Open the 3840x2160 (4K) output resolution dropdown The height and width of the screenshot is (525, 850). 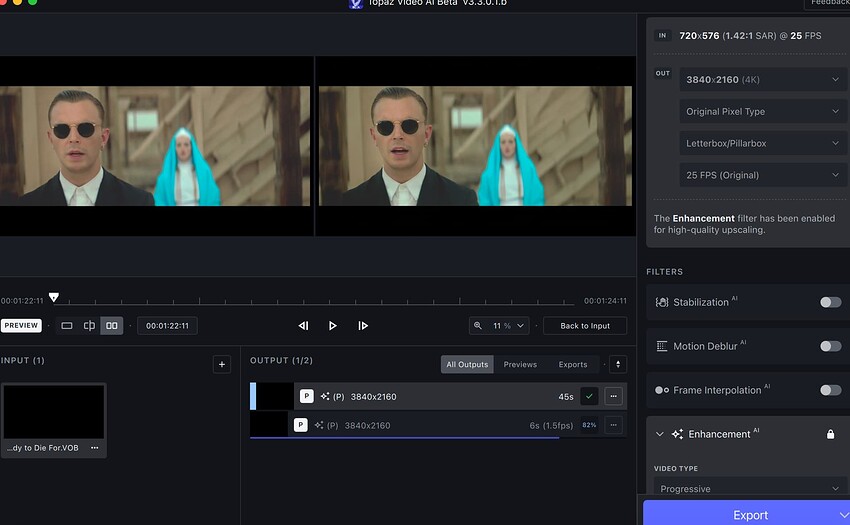763,80
